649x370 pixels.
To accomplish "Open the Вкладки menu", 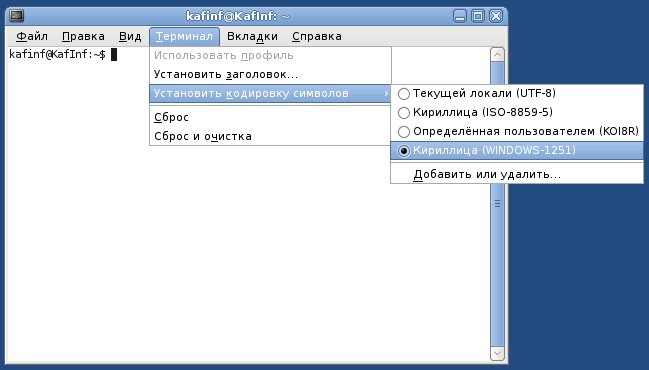I will coord(252,36).
